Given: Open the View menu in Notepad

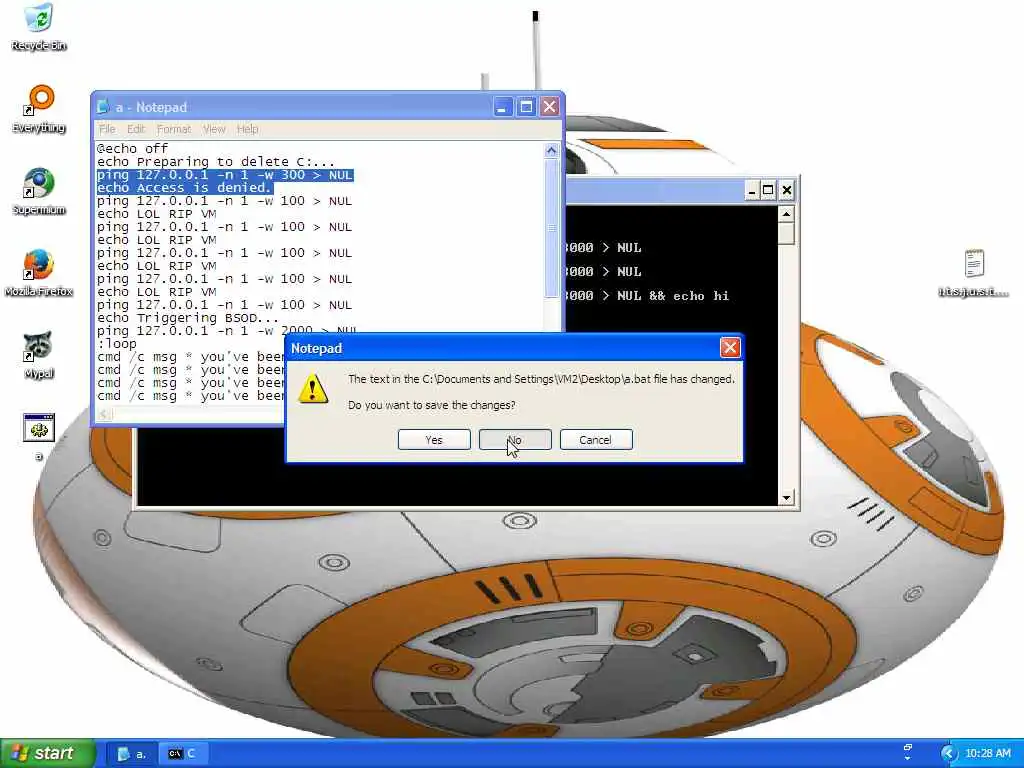Looking at the screenshot, I should click(x=214, y=129).
